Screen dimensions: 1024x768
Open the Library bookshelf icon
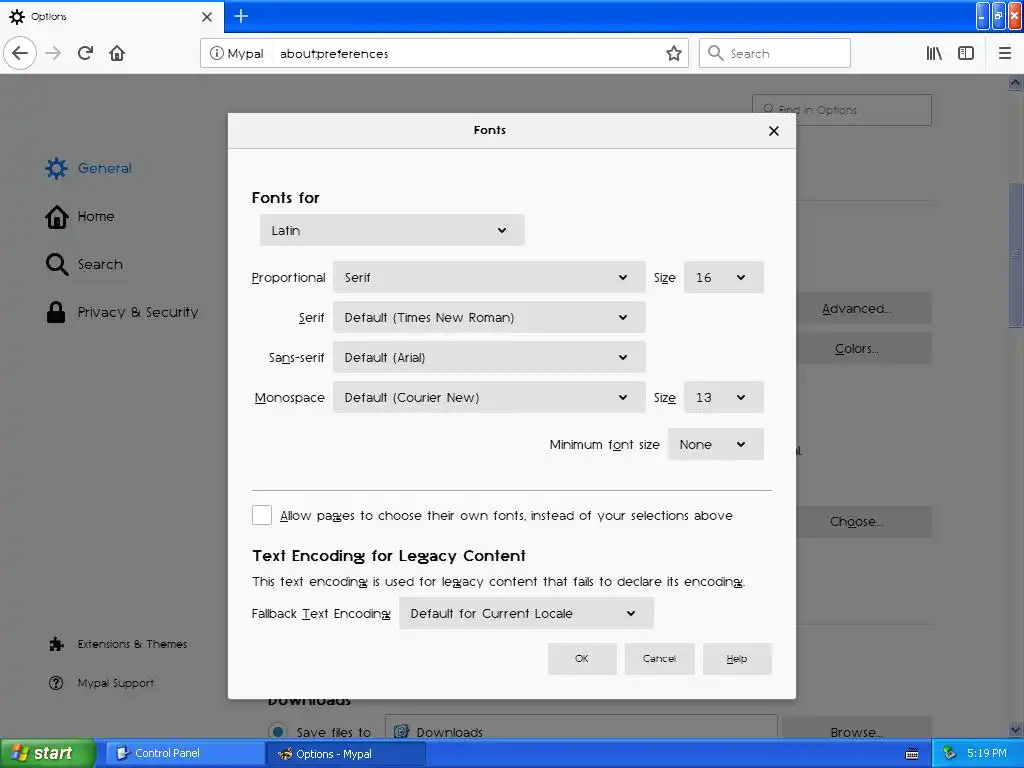[934, 53]
